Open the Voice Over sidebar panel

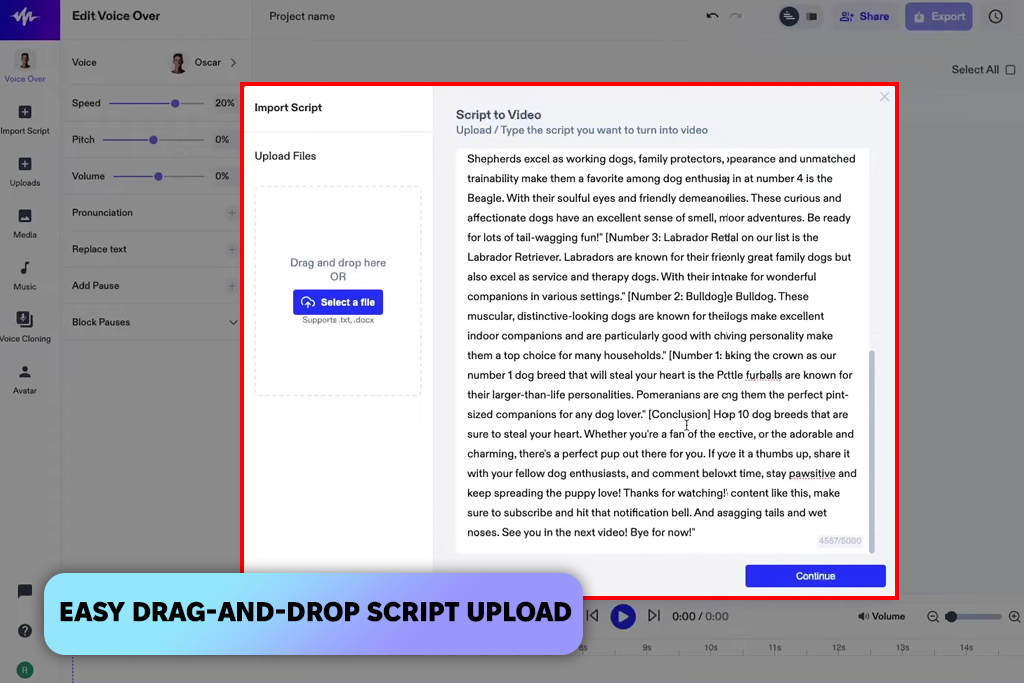(x=25, y=67)
